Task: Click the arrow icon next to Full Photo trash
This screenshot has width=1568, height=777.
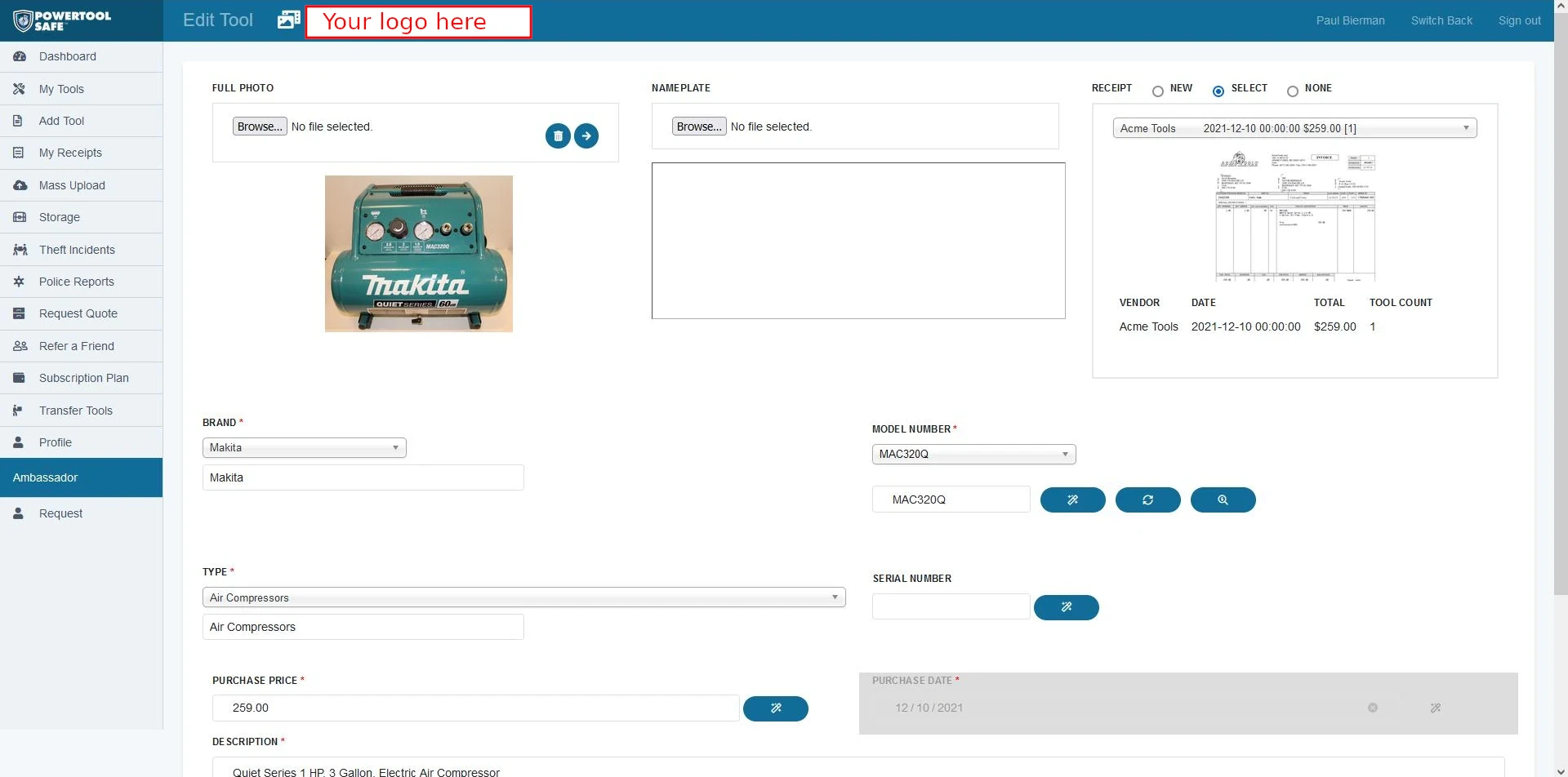Action: [x=586, y=135]
